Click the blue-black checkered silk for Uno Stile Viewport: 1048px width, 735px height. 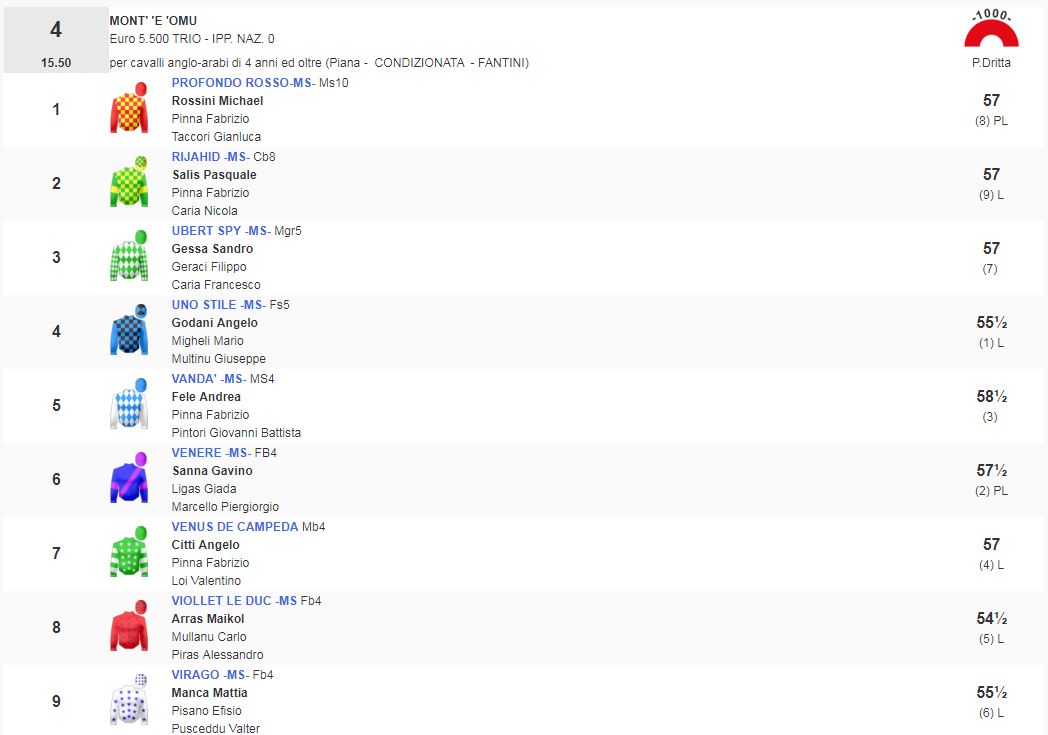tap(129, 331)
